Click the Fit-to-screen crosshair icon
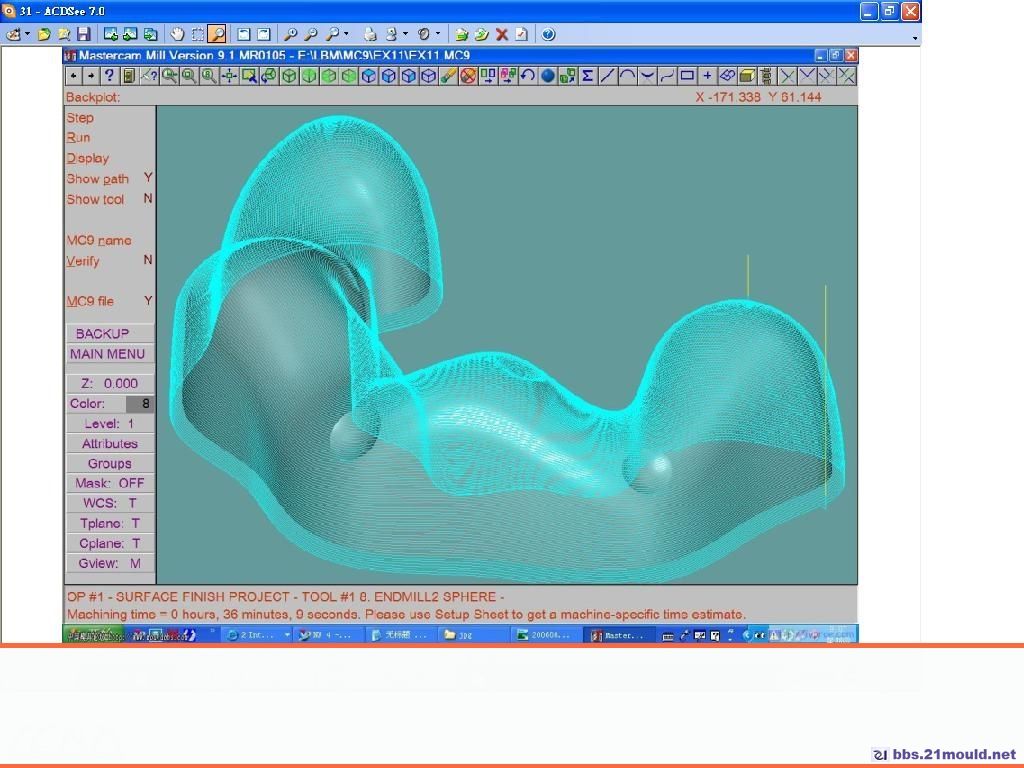 229,76
